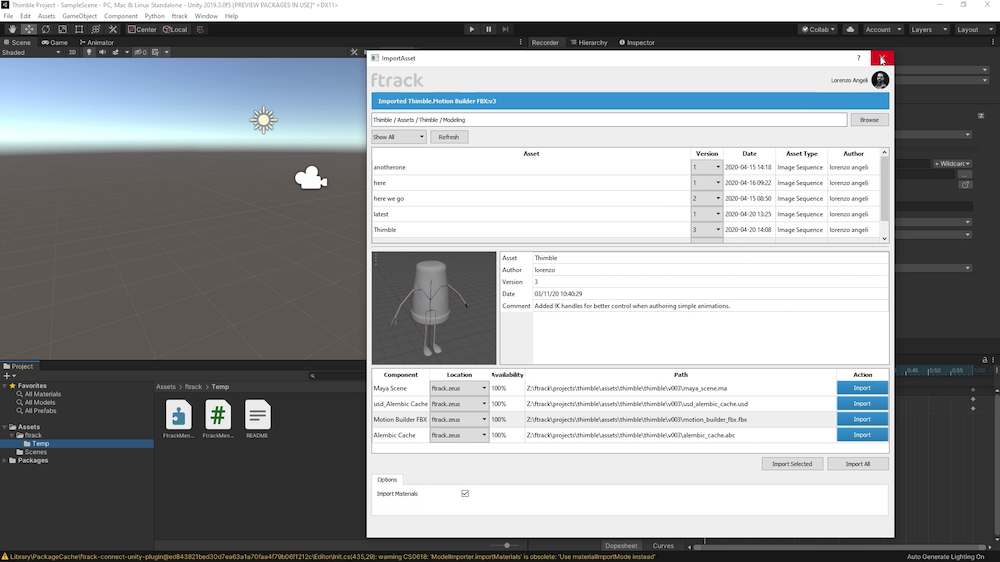The image size is (1000, 562).
Task: Expand the Packages folder
Action: pyautogui.click(x=5, y=461)
